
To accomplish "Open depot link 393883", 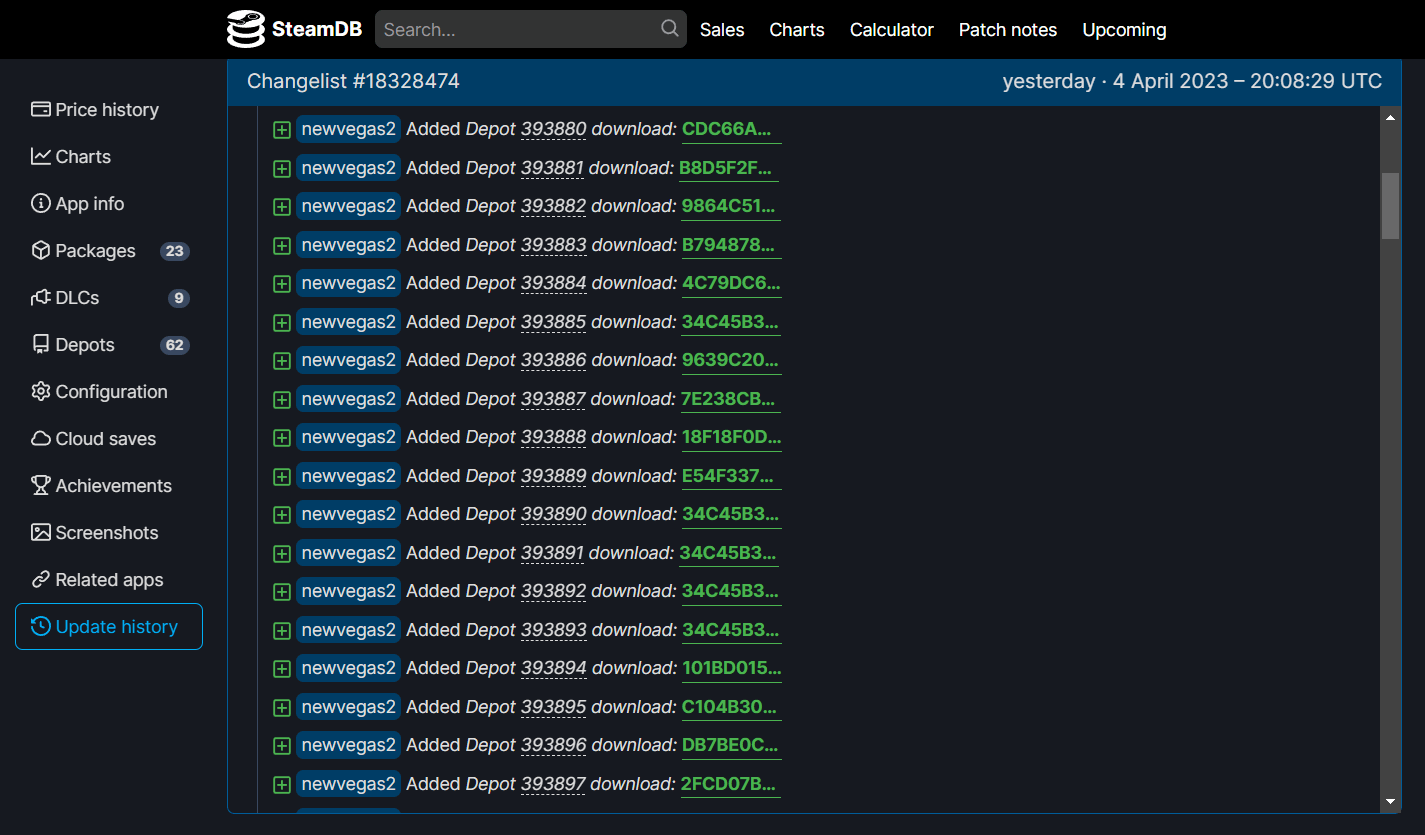I will click(x=554, y=245).
